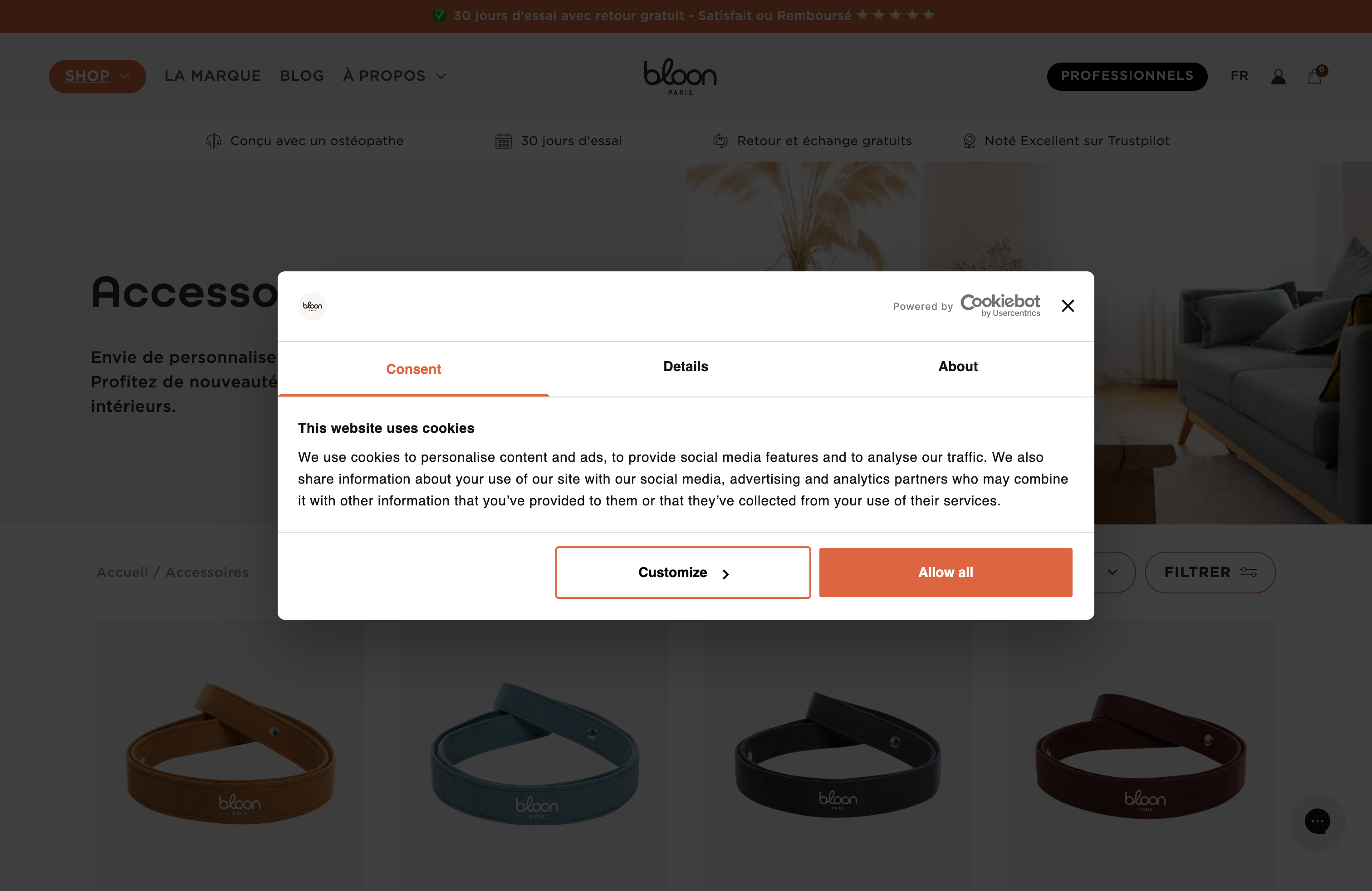
Task: Go to Accueil breadcrumb link
Action: (x=122, y=572)
